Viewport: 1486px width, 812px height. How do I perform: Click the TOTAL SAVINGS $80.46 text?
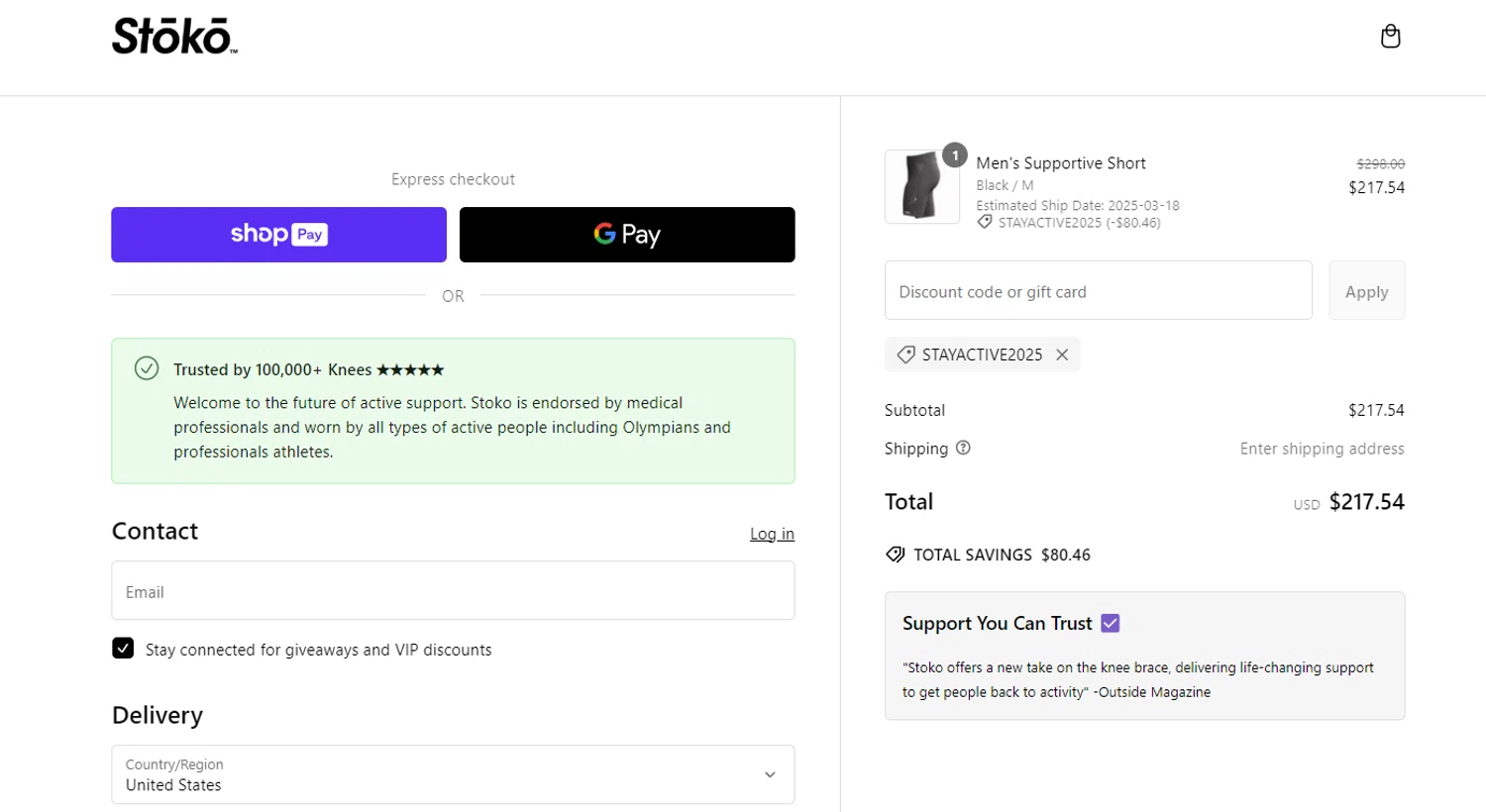click(1002, 555)
